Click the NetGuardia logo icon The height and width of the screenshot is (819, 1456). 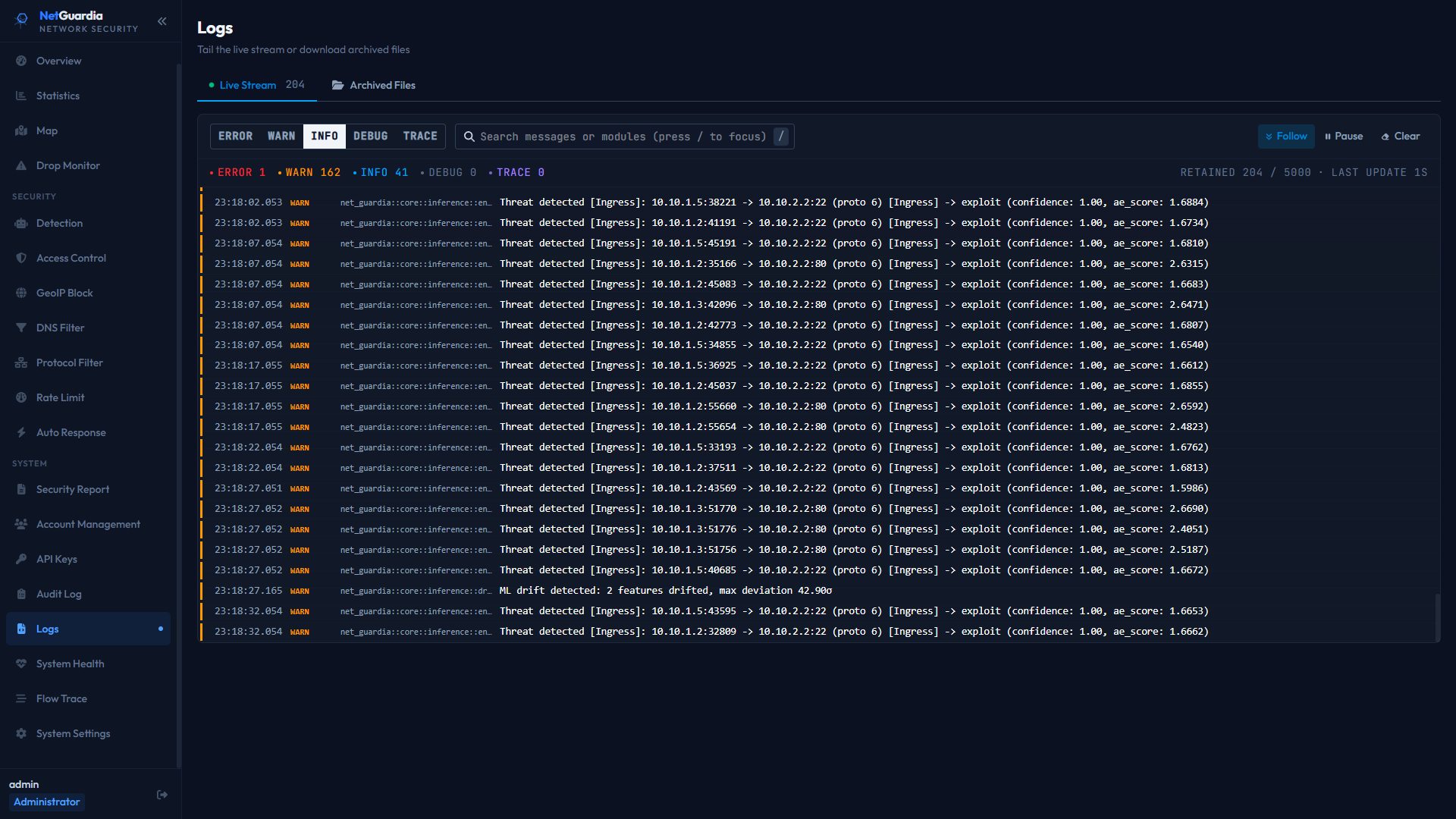21,20
